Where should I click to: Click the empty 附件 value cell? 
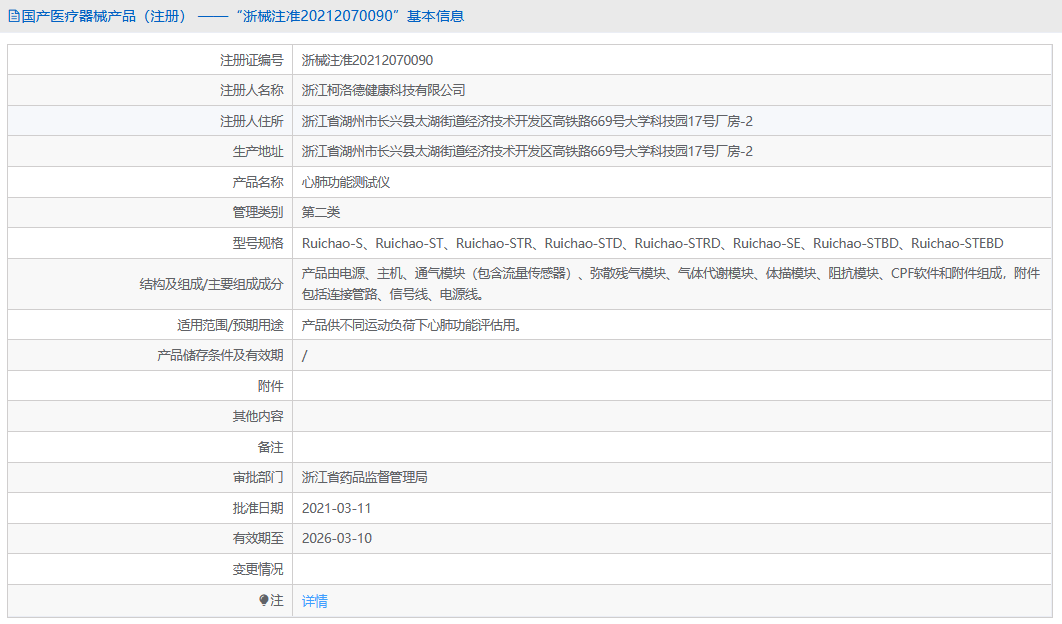click(400, 385)
